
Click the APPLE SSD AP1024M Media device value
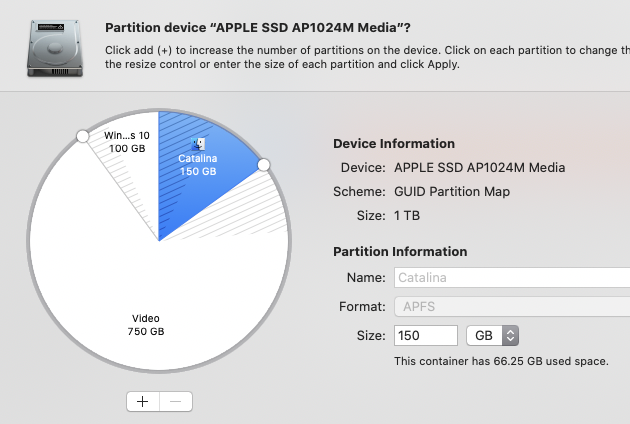479,168
